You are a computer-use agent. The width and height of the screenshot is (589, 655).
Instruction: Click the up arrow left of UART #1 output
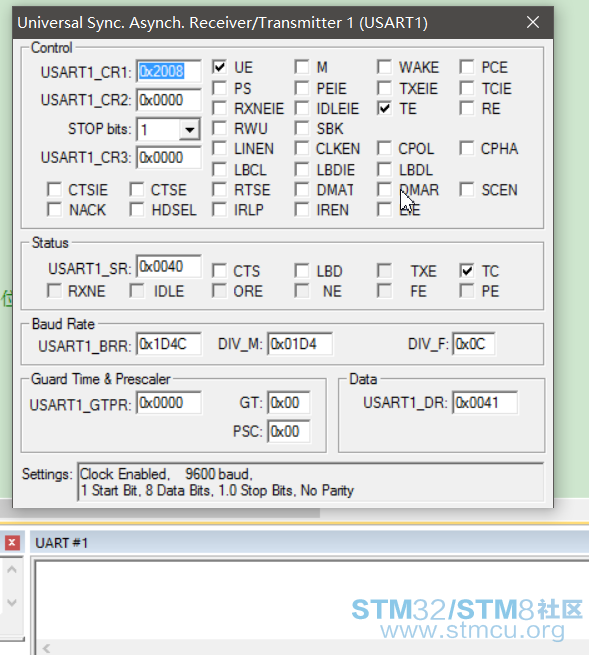pyautogui.click(x=12, y=569)
